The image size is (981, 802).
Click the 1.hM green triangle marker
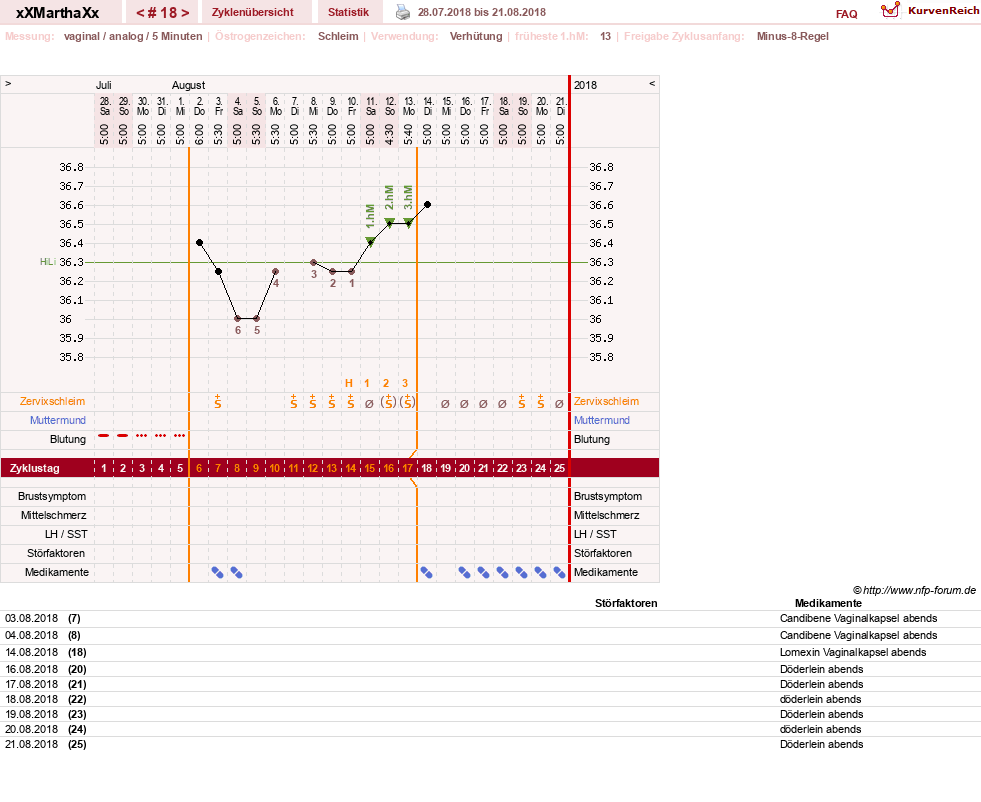click(370, 241)
